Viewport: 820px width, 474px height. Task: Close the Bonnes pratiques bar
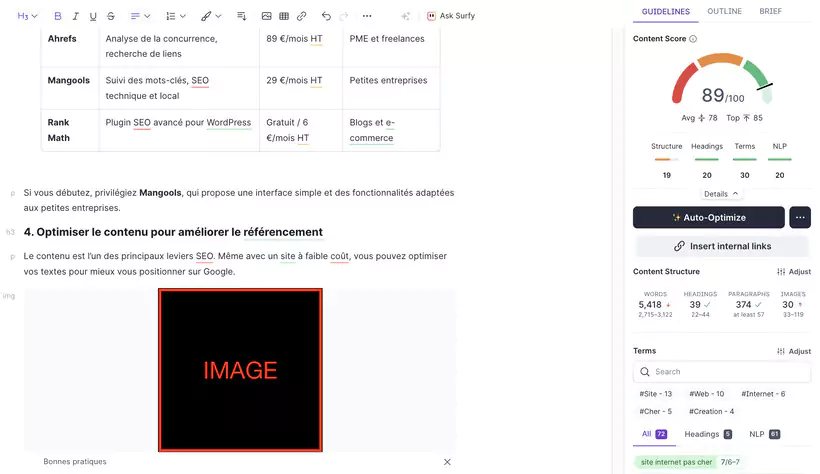447,462
